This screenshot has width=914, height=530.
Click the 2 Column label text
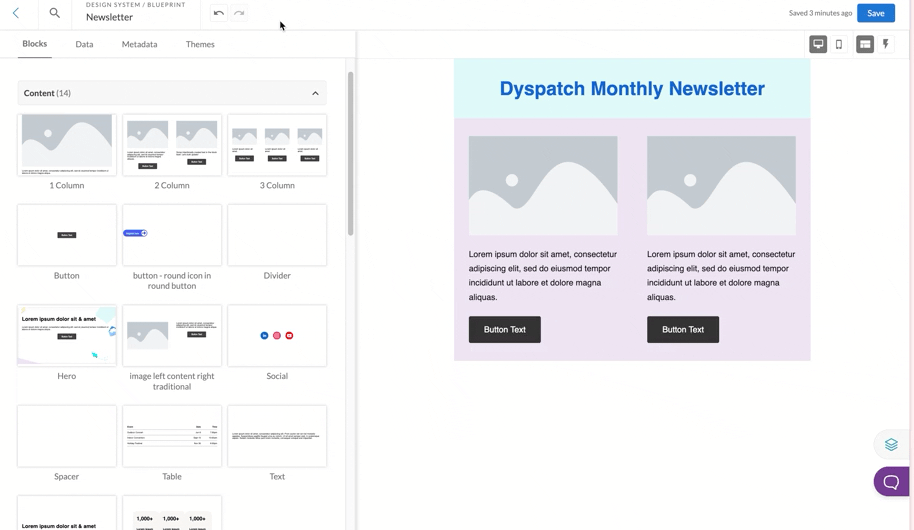pyautogui.click(x=172, y=185)
